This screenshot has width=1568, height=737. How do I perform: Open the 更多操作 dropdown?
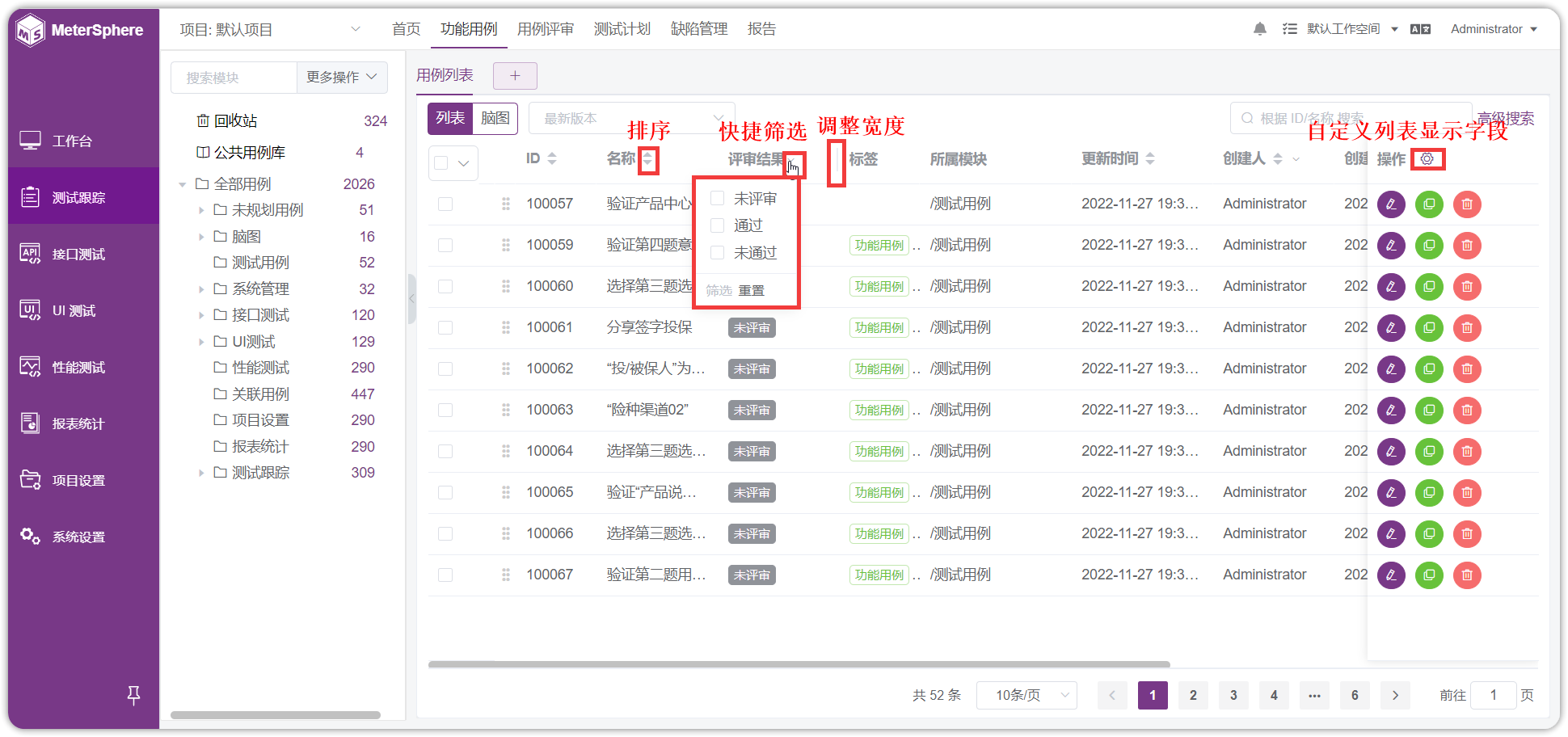pyautogui.click(x=342, y=78)
